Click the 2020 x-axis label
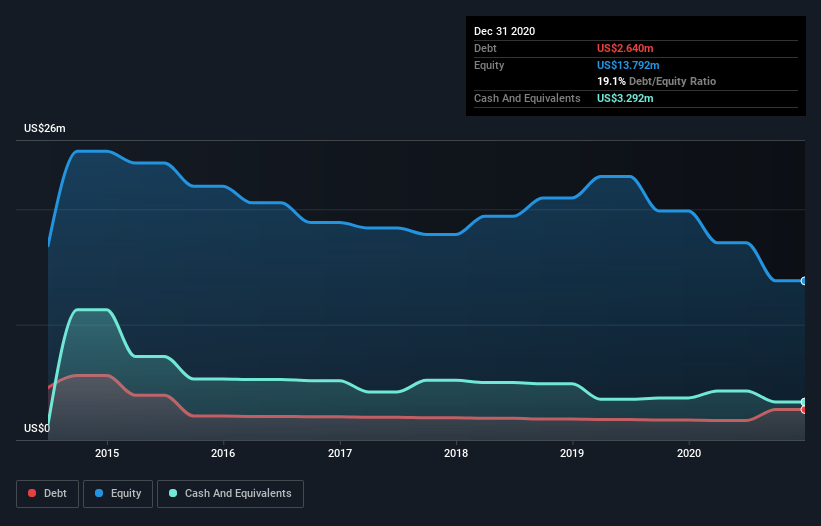 tap(689, 453)
